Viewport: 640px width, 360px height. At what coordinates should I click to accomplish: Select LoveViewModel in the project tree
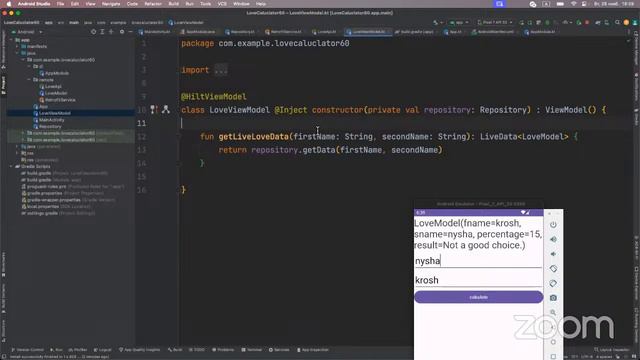[52, 113]
